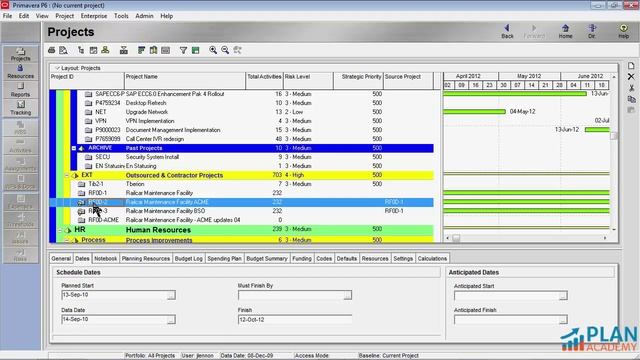Sort by the Project Name column header

[x=185, y=81]
